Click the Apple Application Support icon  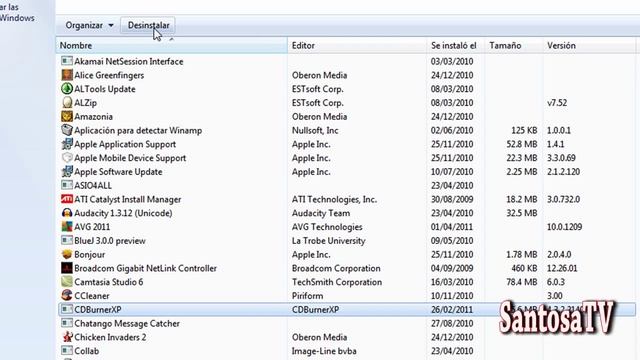[67, 144]
